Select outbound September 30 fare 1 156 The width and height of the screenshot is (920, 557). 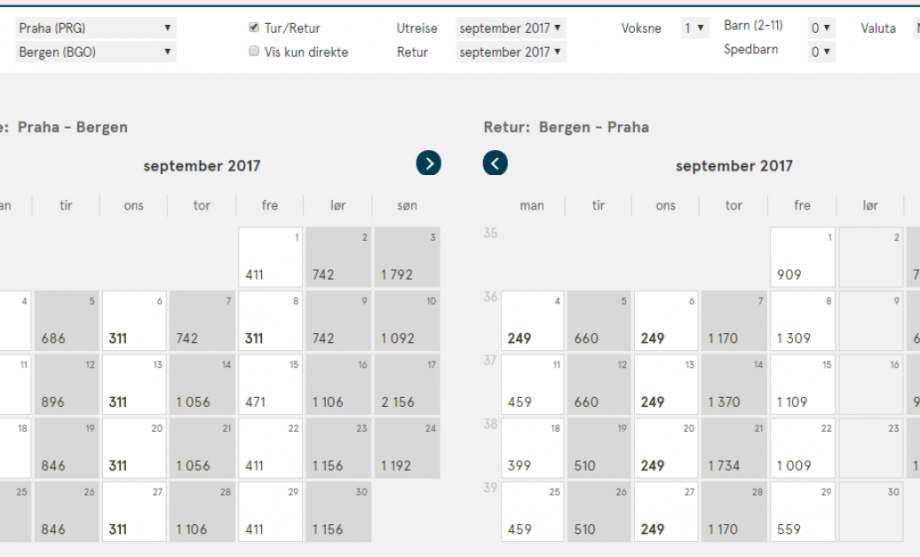point(338,512)
